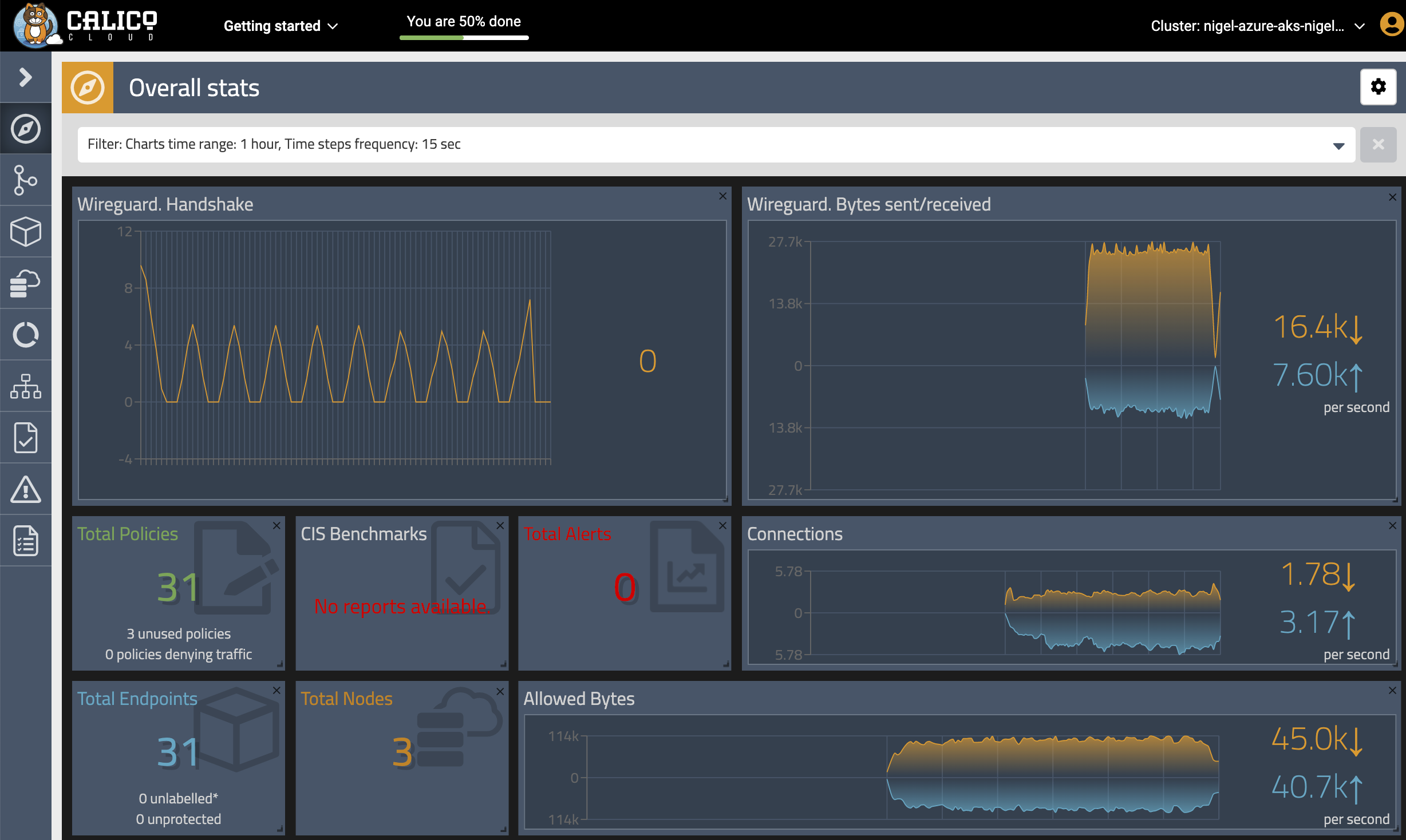Image resolution: width=1406 pixels, height=840 pixels.
Task: Click the circular timeline sidebar icon
Action: click(x=25, y=335)
